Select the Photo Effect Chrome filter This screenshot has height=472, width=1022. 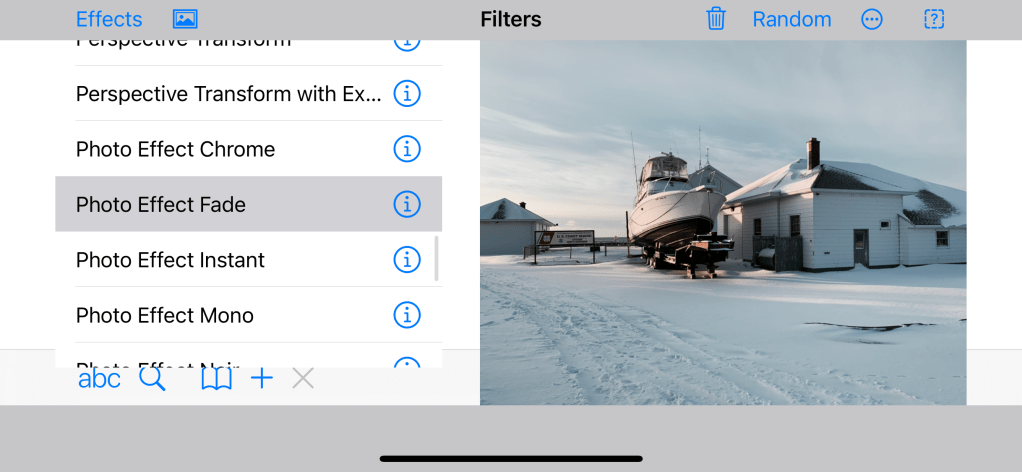176,149
